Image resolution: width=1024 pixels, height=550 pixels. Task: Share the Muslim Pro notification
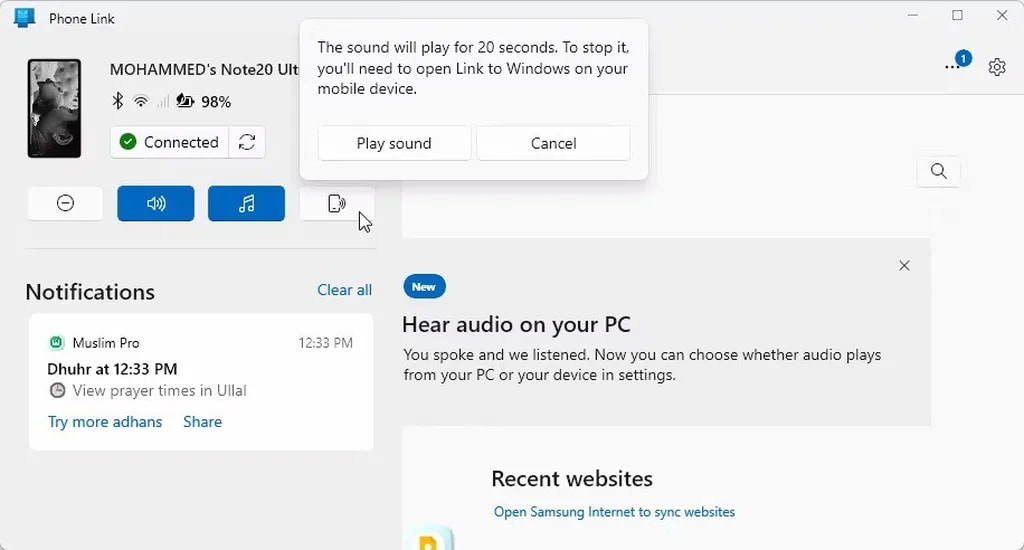point(202,422)
